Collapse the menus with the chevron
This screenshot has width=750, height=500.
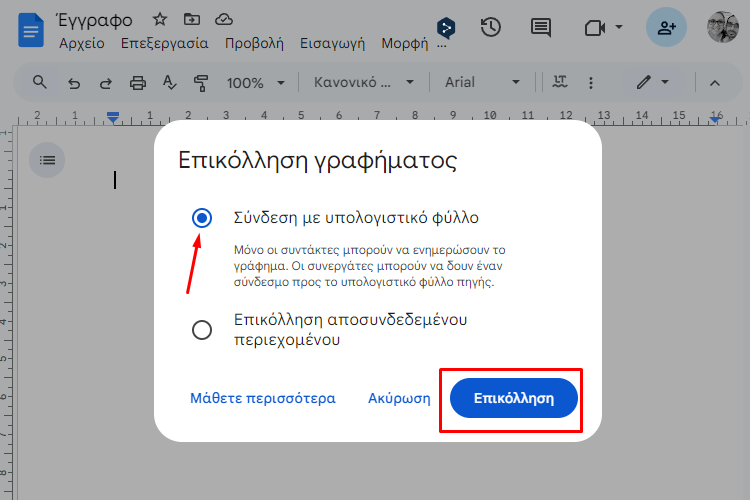point(715,83)
